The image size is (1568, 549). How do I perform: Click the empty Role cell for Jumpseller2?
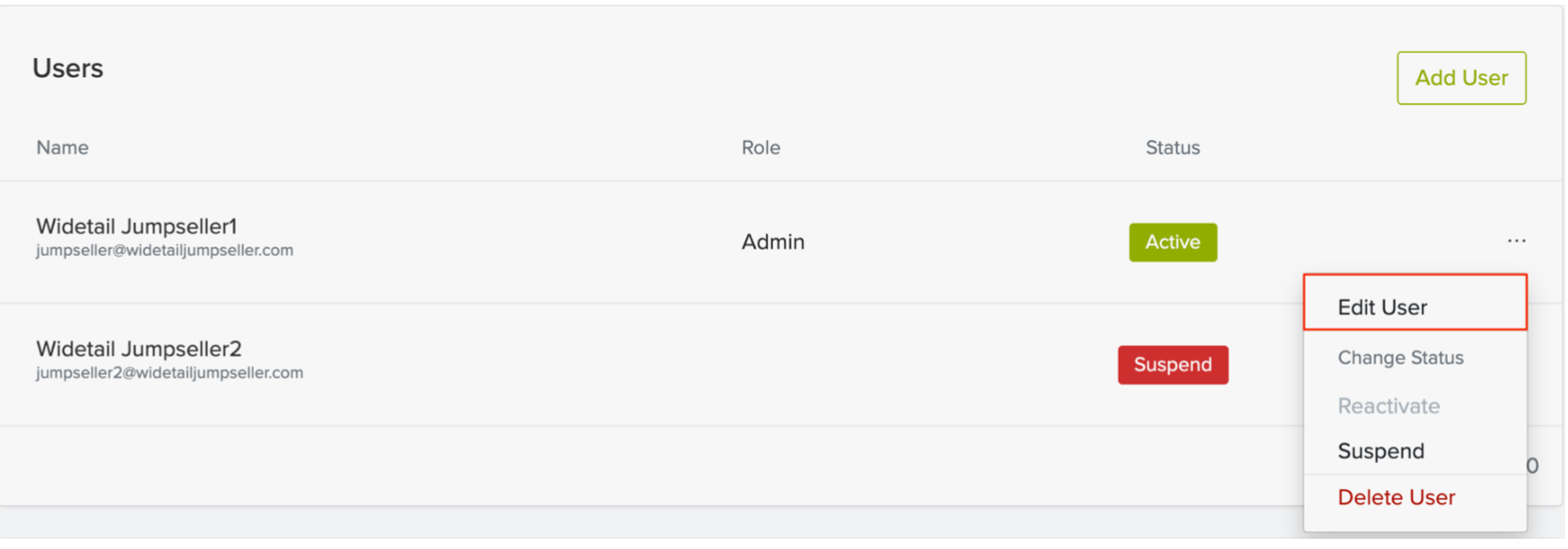(773, 365)
